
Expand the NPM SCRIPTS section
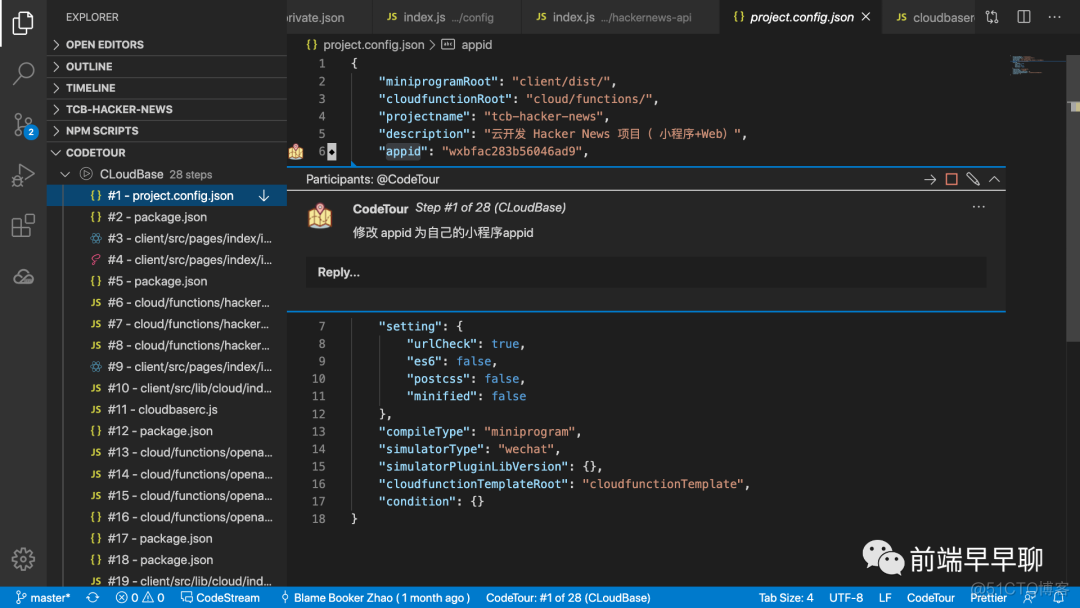click(x=167, y=131)
